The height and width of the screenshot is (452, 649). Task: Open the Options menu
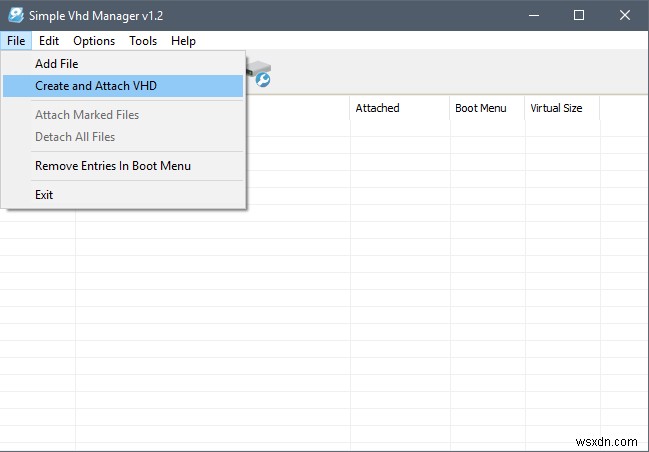94,41
